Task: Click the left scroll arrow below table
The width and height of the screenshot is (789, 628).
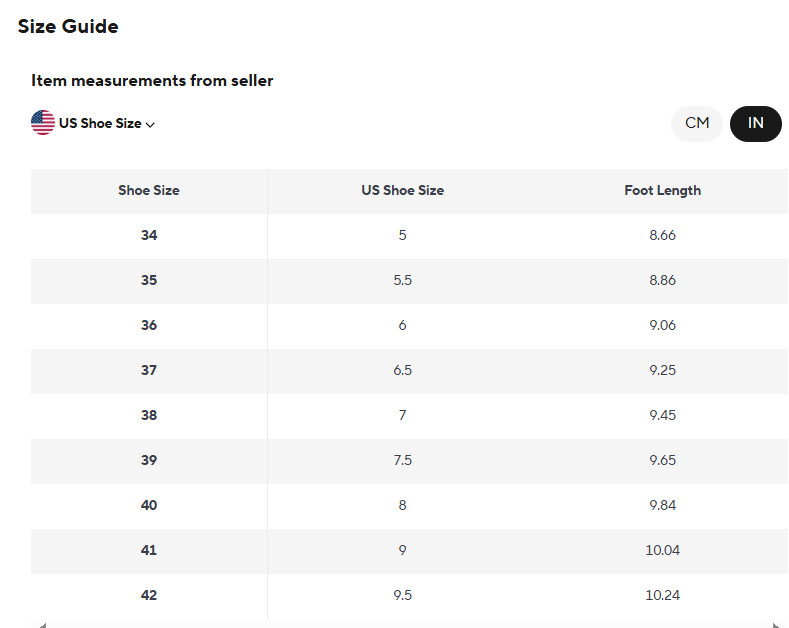Action: [x=42, y=625]
